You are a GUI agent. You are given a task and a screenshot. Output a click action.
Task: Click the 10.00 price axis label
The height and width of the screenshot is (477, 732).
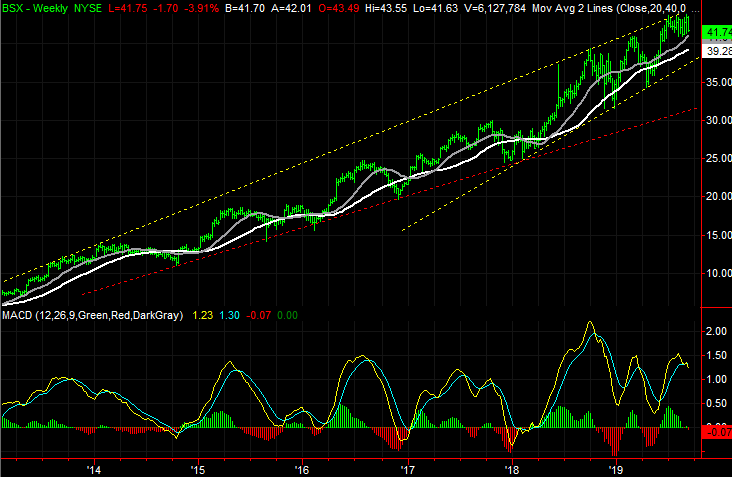click(718, 273)
